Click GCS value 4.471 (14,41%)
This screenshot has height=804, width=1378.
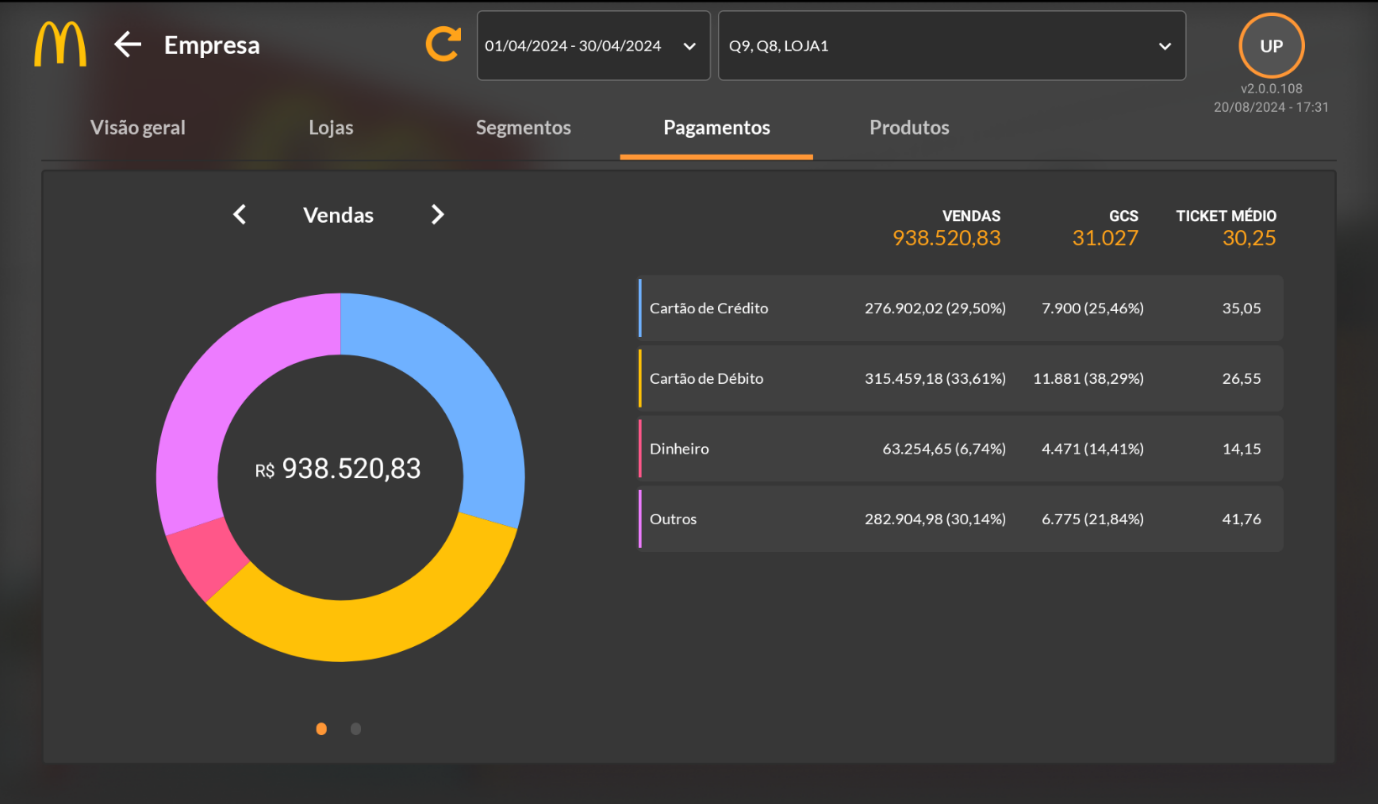click(x=1093, y=448)
